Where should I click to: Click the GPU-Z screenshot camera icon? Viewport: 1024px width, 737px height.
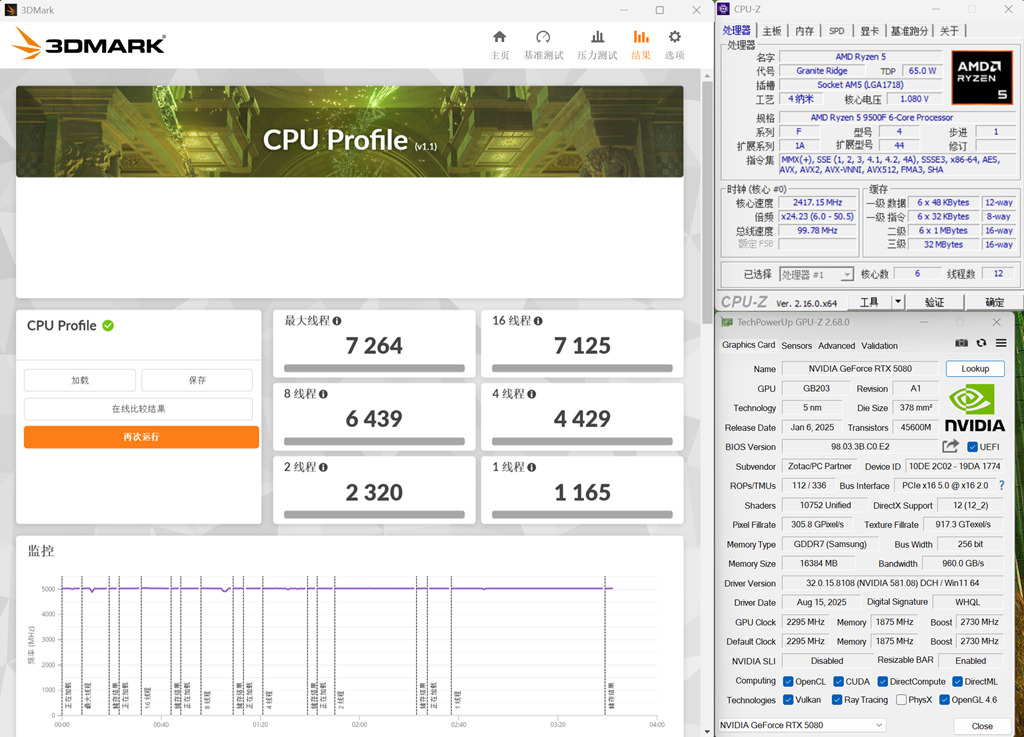[x=961, y=343]
